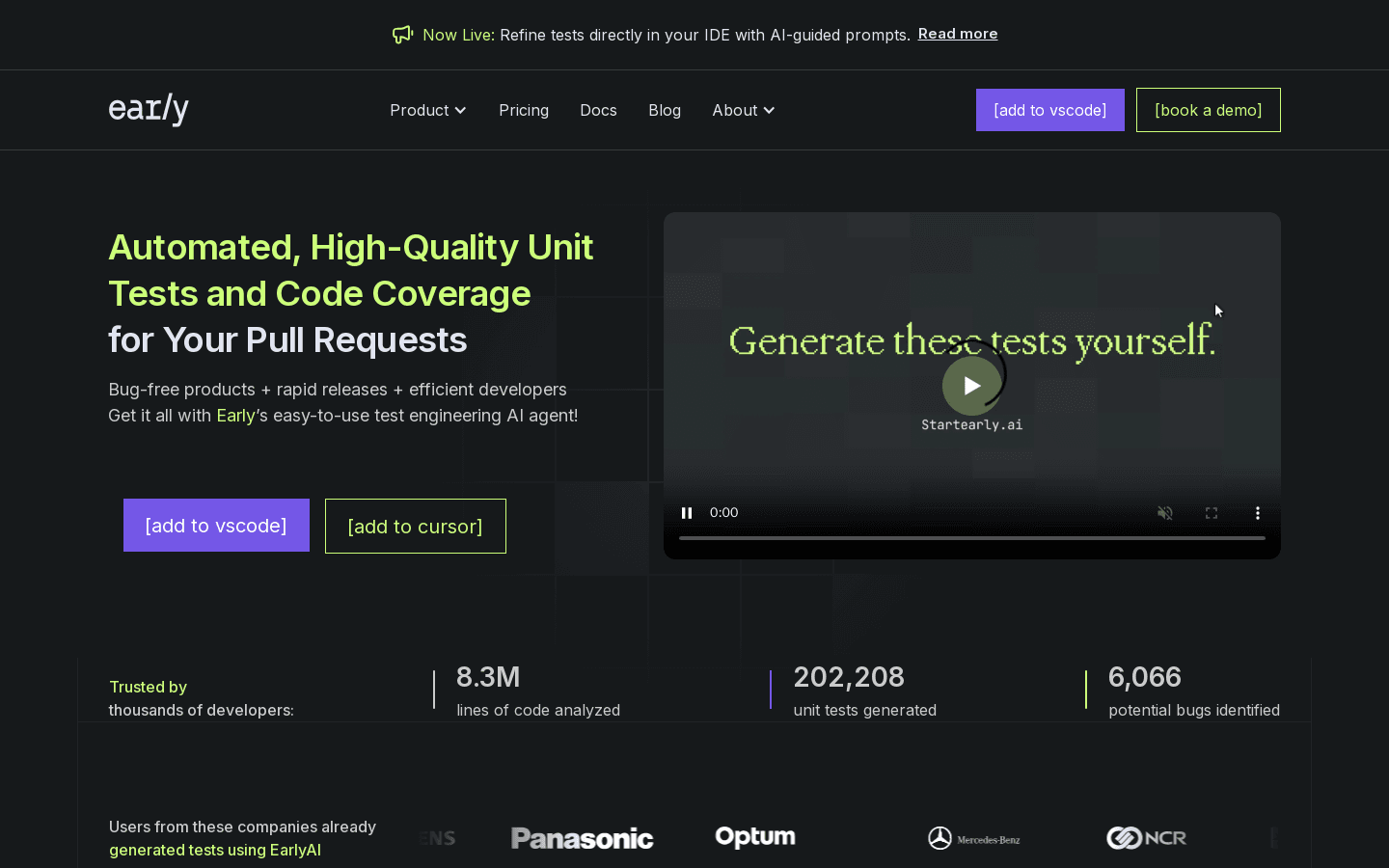
Task: Seek on the video progress bar
Action: point(972,538)
